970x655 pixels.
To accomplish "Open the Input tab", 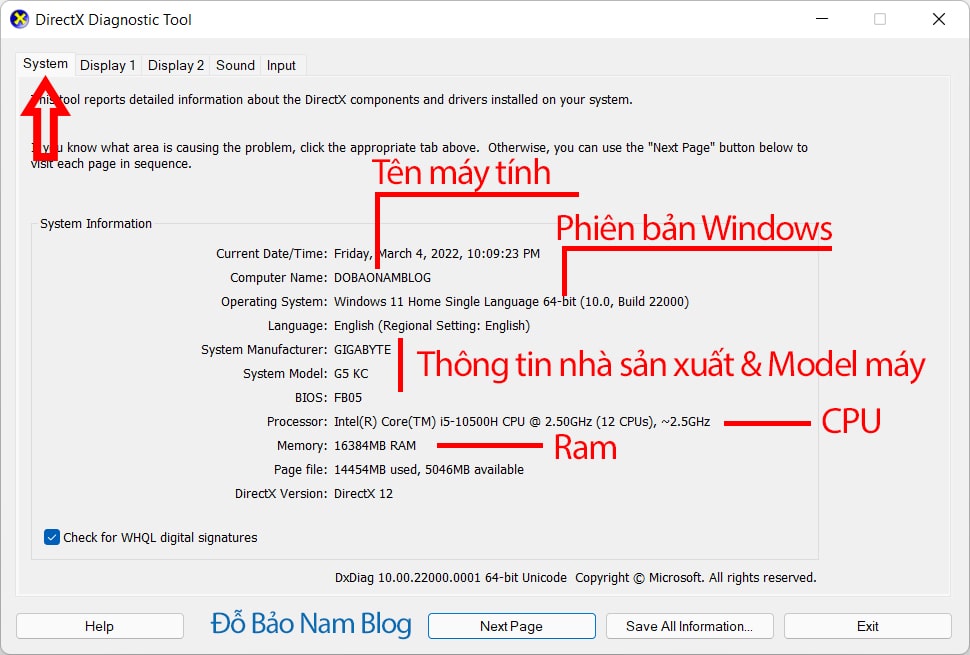I will point(281,65).
